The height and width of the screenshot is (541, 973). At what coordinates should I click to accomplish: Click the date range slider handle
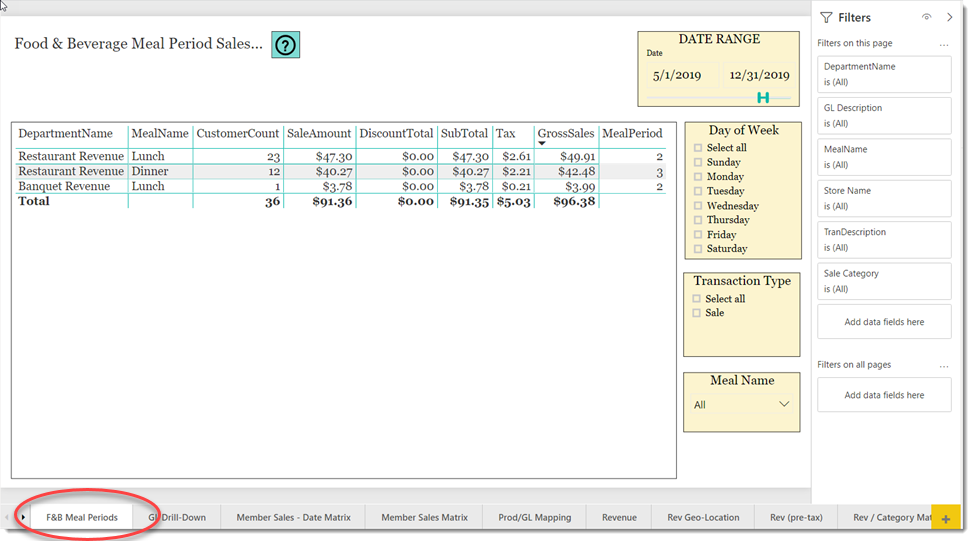[x=763, y=97]
